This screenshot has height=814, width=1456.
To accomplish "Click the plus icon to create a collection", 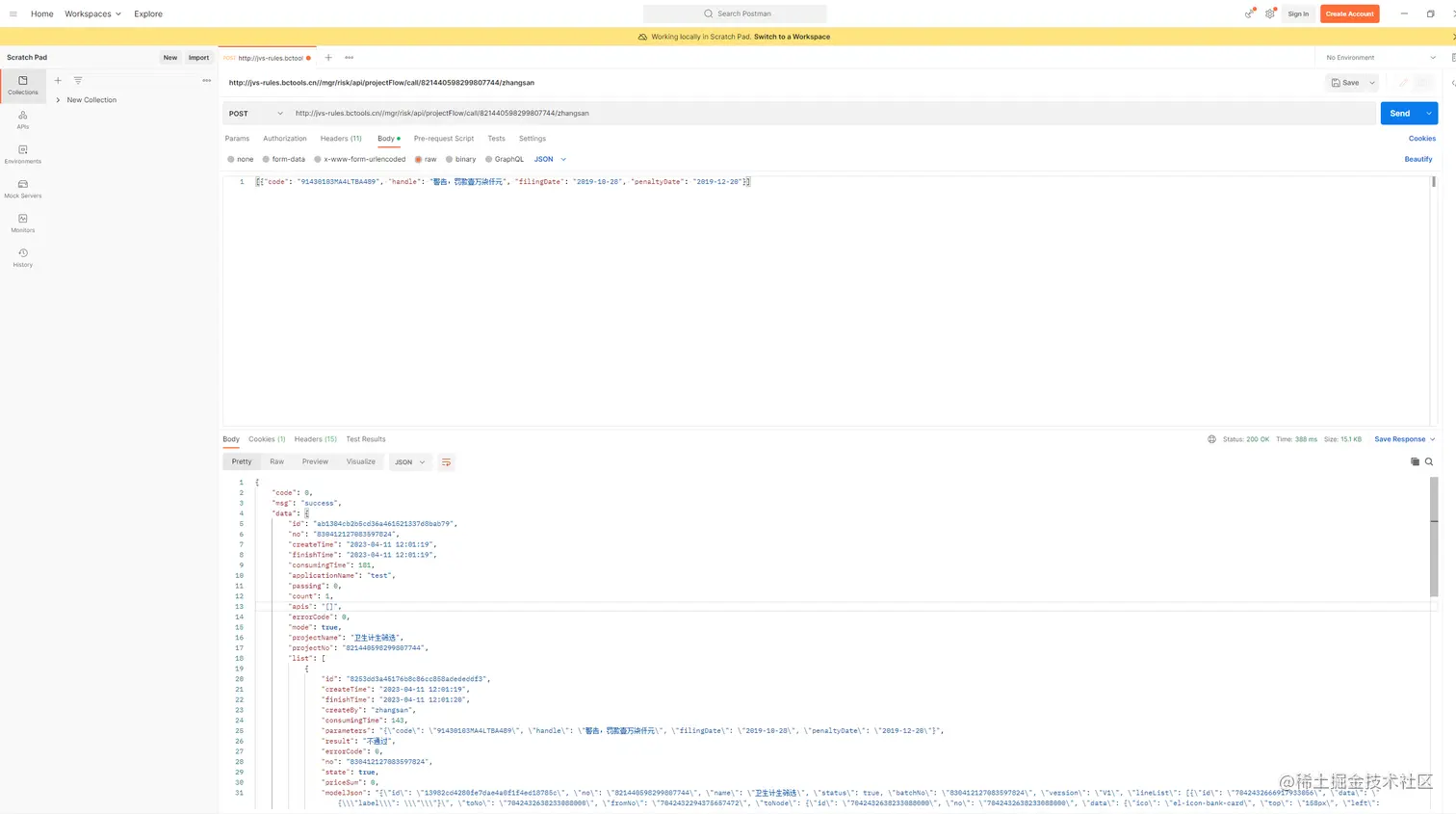I will coord(58,81).
